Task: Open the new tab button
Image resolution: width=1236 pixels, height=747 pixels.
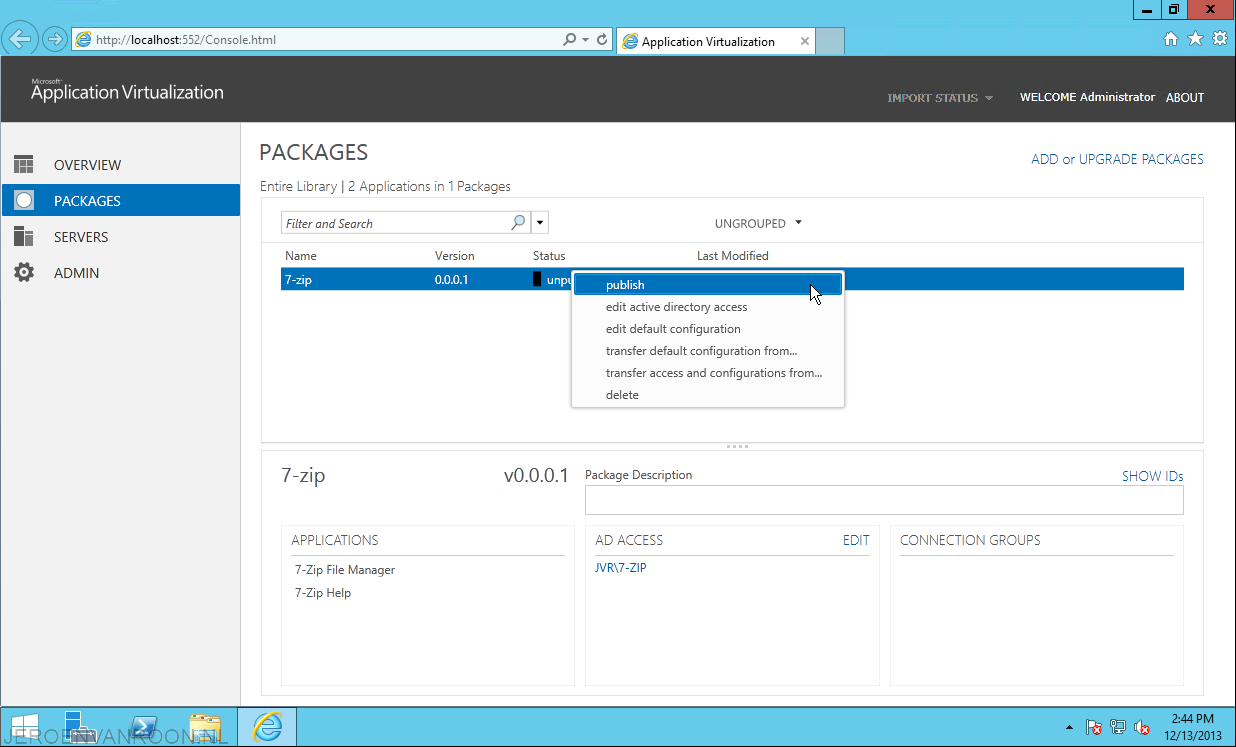Action: (x=831, y=41)
